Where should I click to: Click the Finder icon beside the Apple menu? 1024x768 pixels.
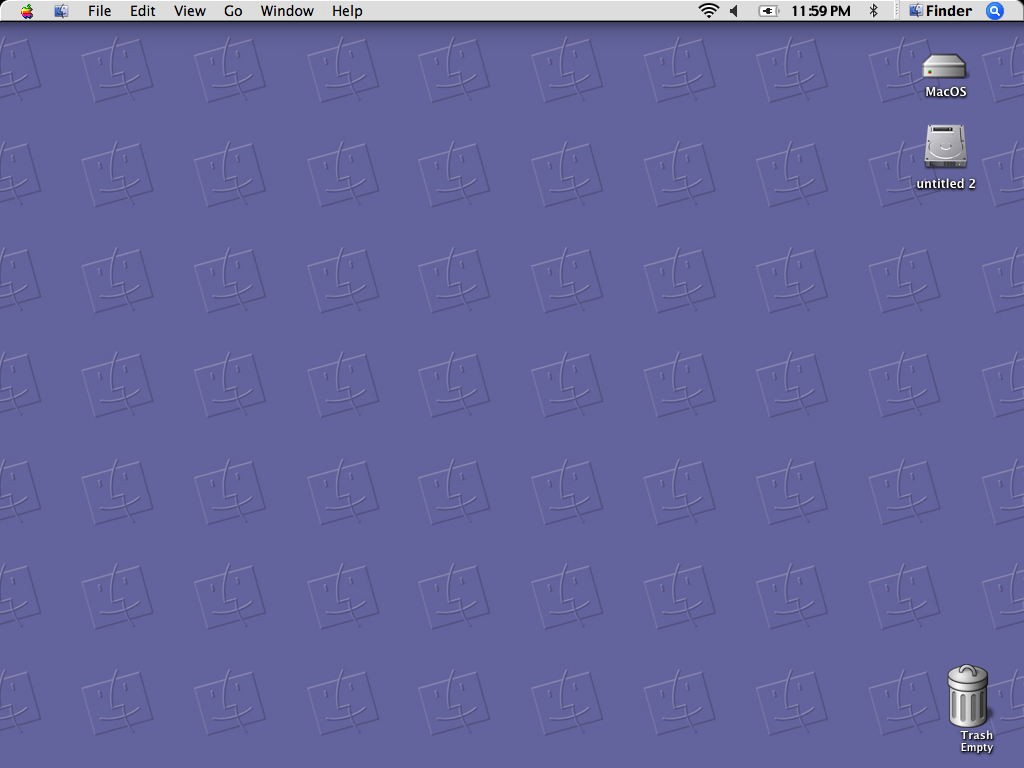point(61,11)
